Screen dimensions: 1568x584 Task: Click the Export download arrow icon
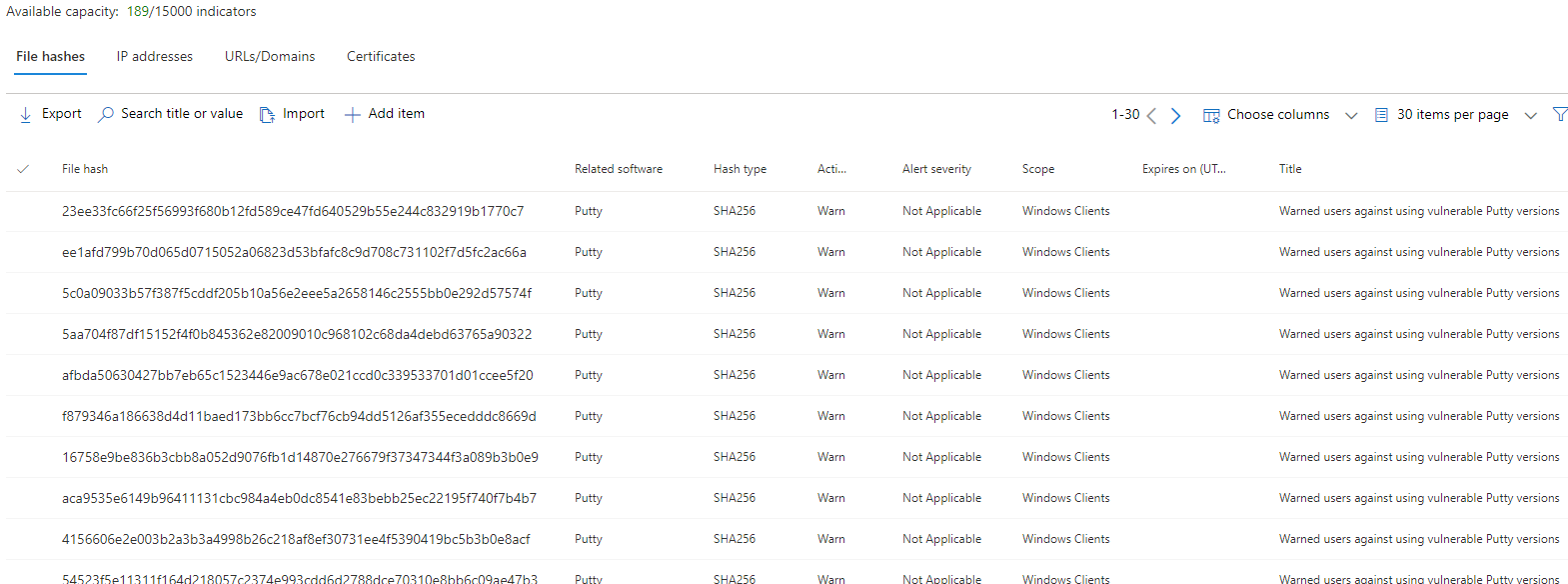pos(26,115)
